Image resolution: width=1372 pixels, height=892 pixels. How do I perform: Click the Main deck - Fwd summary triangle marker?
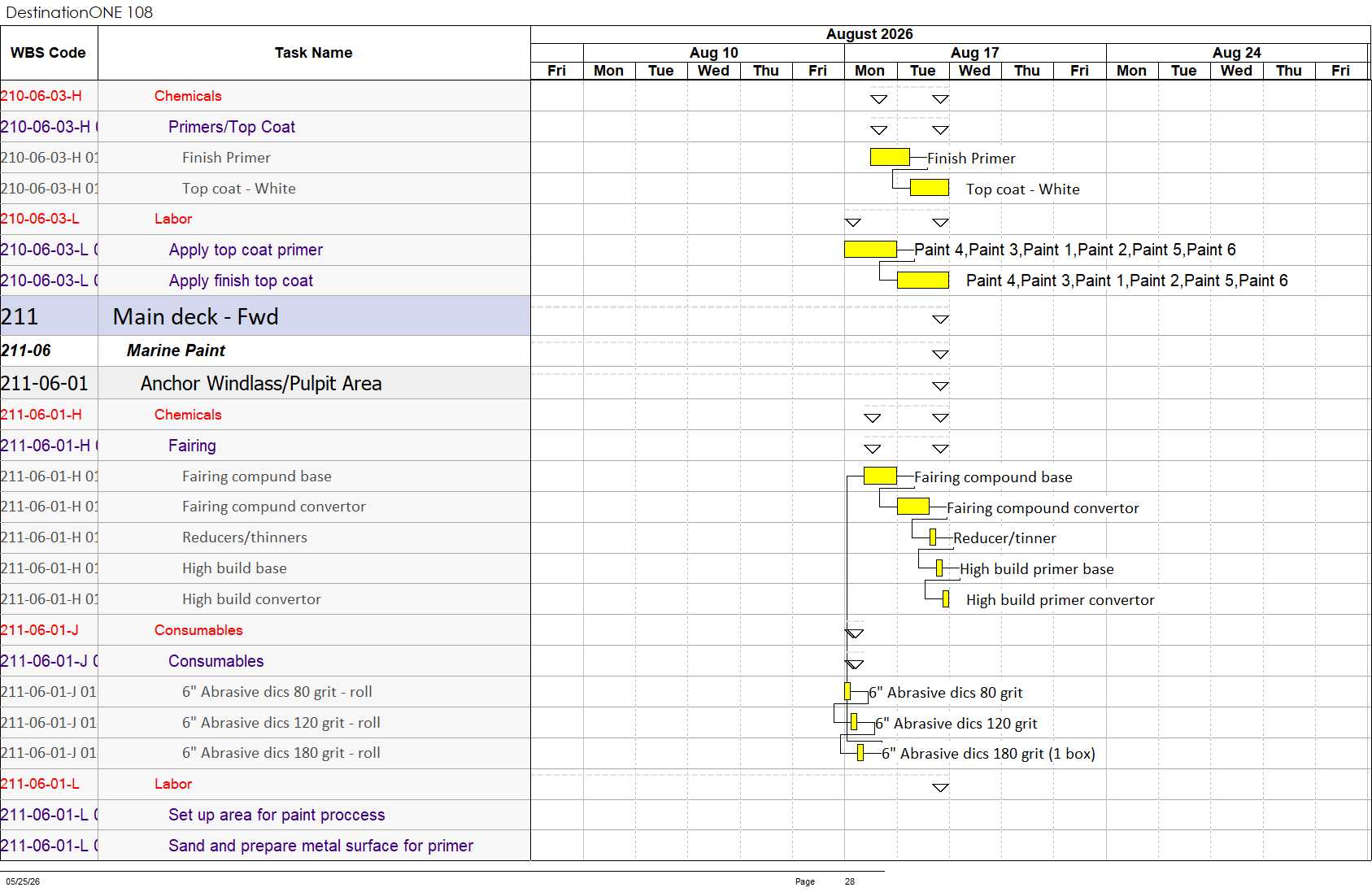click(941, 319)
